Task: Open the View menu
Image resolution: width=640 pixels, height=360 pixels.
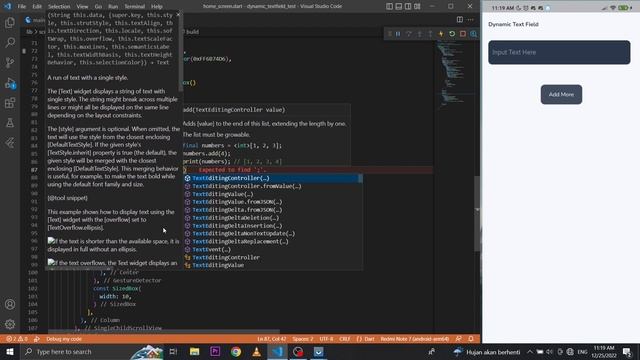Action: [x=82, y=7]
